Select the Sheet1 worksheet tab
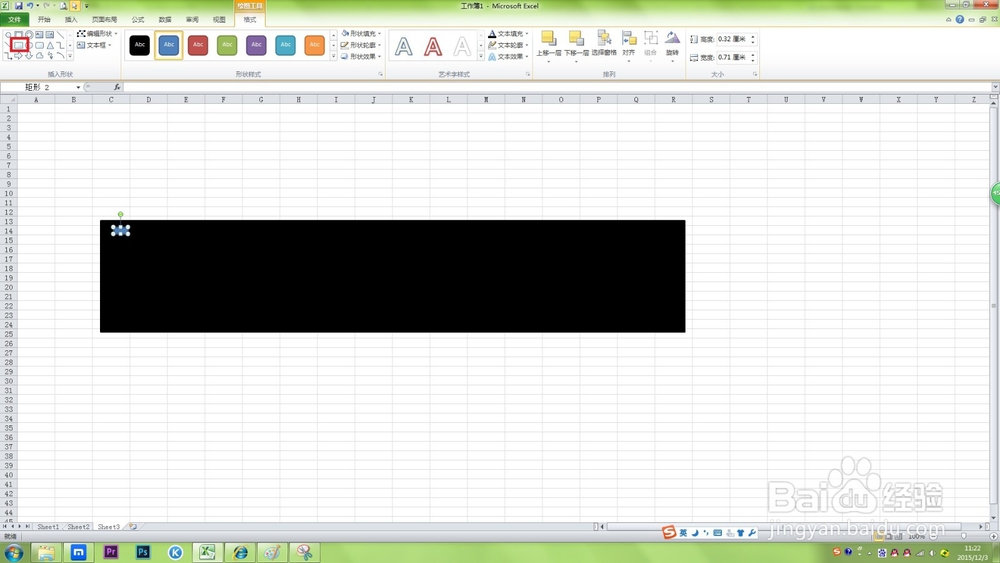Screen dimensions: 1000x563 click(x=48, y=527)
